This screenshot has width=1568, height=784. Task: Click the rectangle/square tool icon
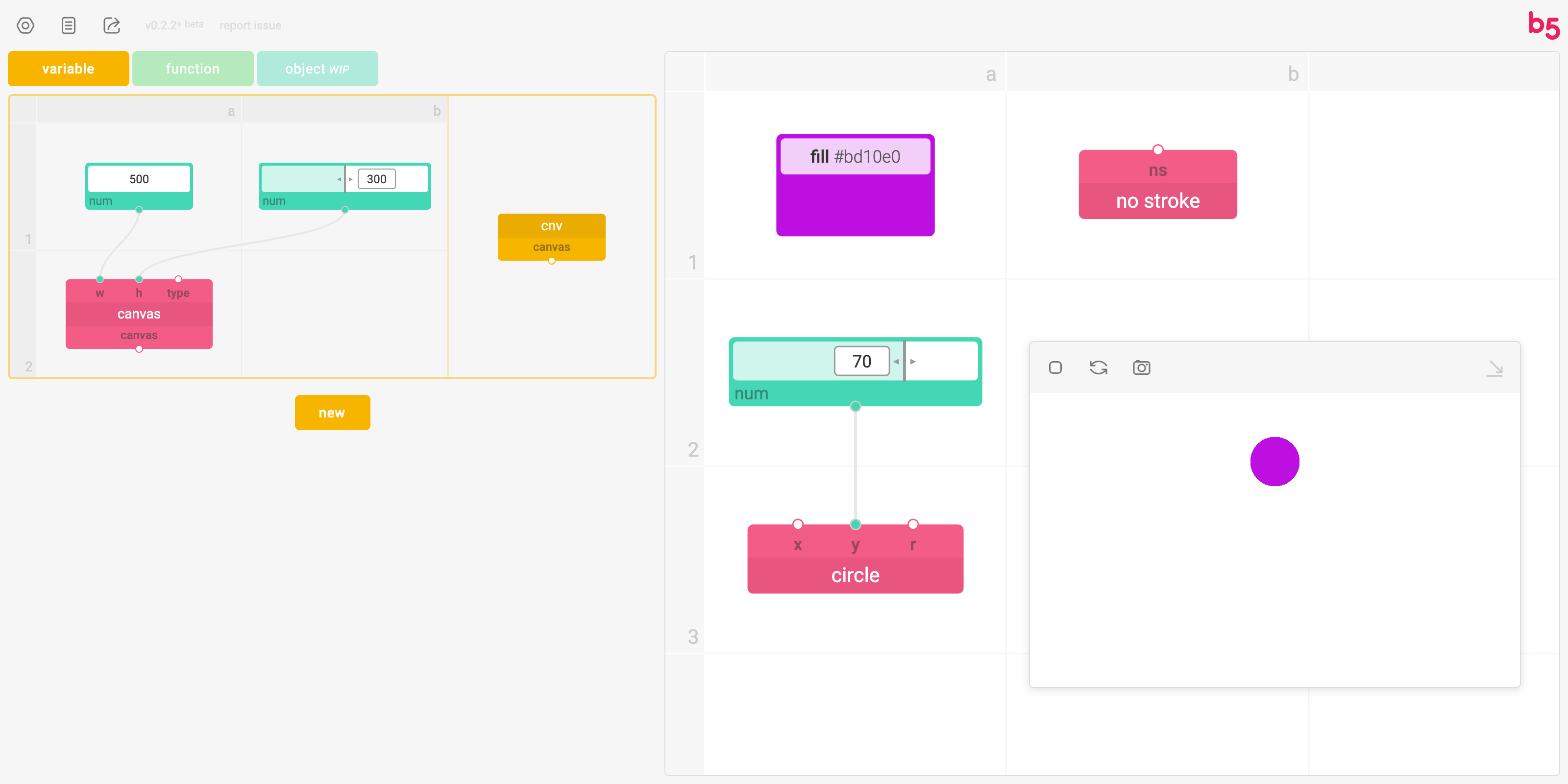click(x=1056, y=368)
